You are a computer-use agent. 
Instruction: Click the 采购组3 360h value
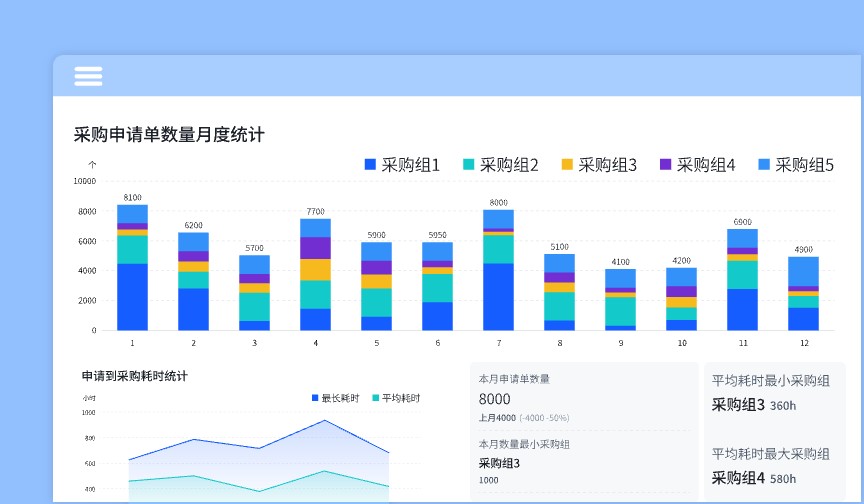[754, 405]
